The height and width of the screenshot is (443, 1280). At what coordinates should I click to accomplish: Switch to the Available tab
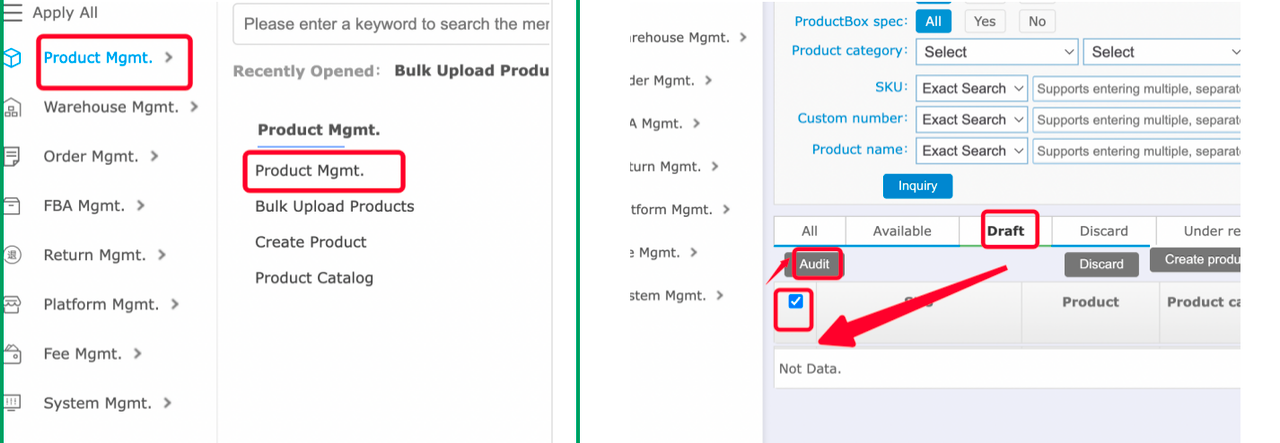[x=901, y=231]
